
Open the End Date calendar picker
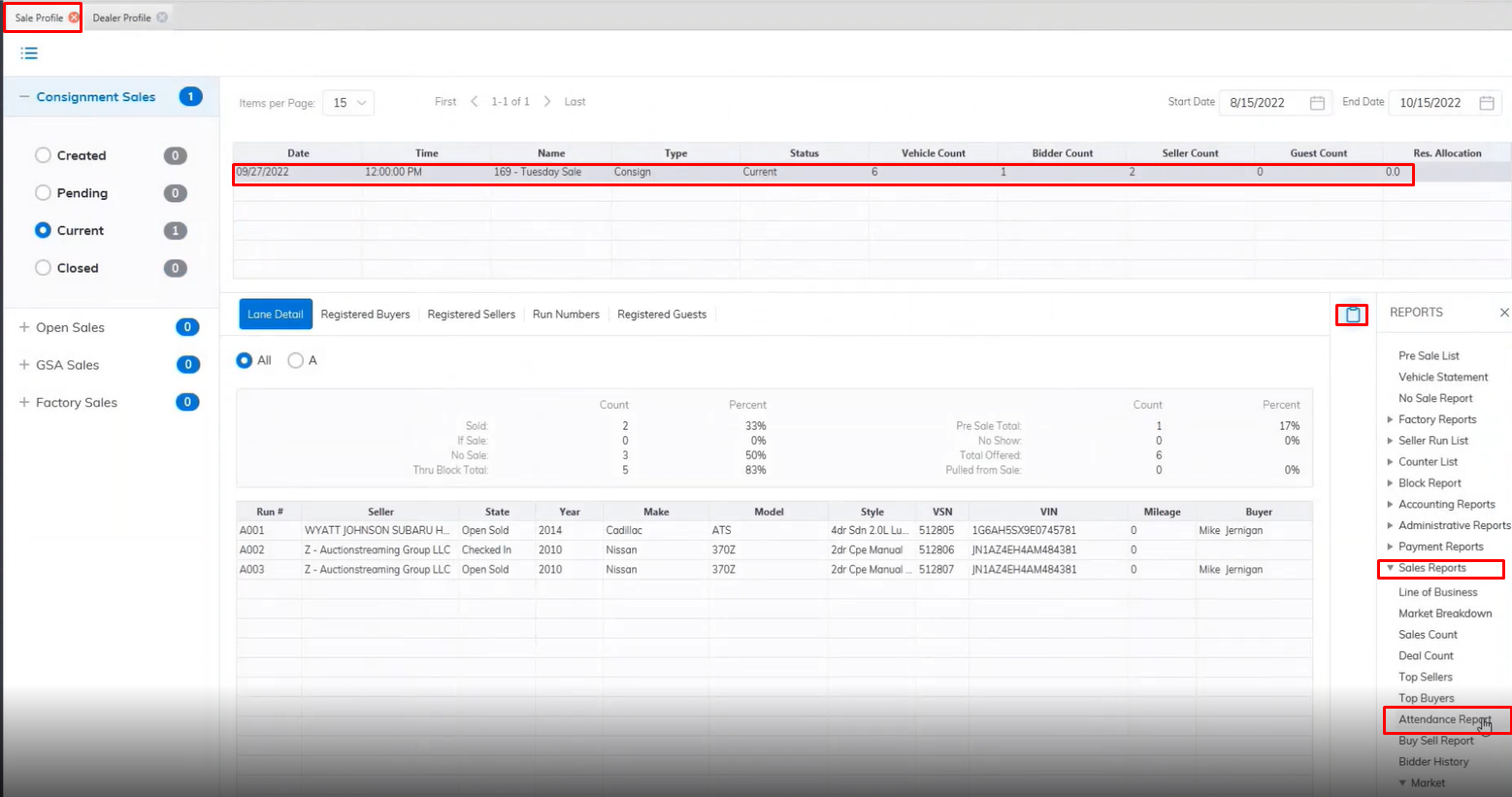tap(1486, 103)
